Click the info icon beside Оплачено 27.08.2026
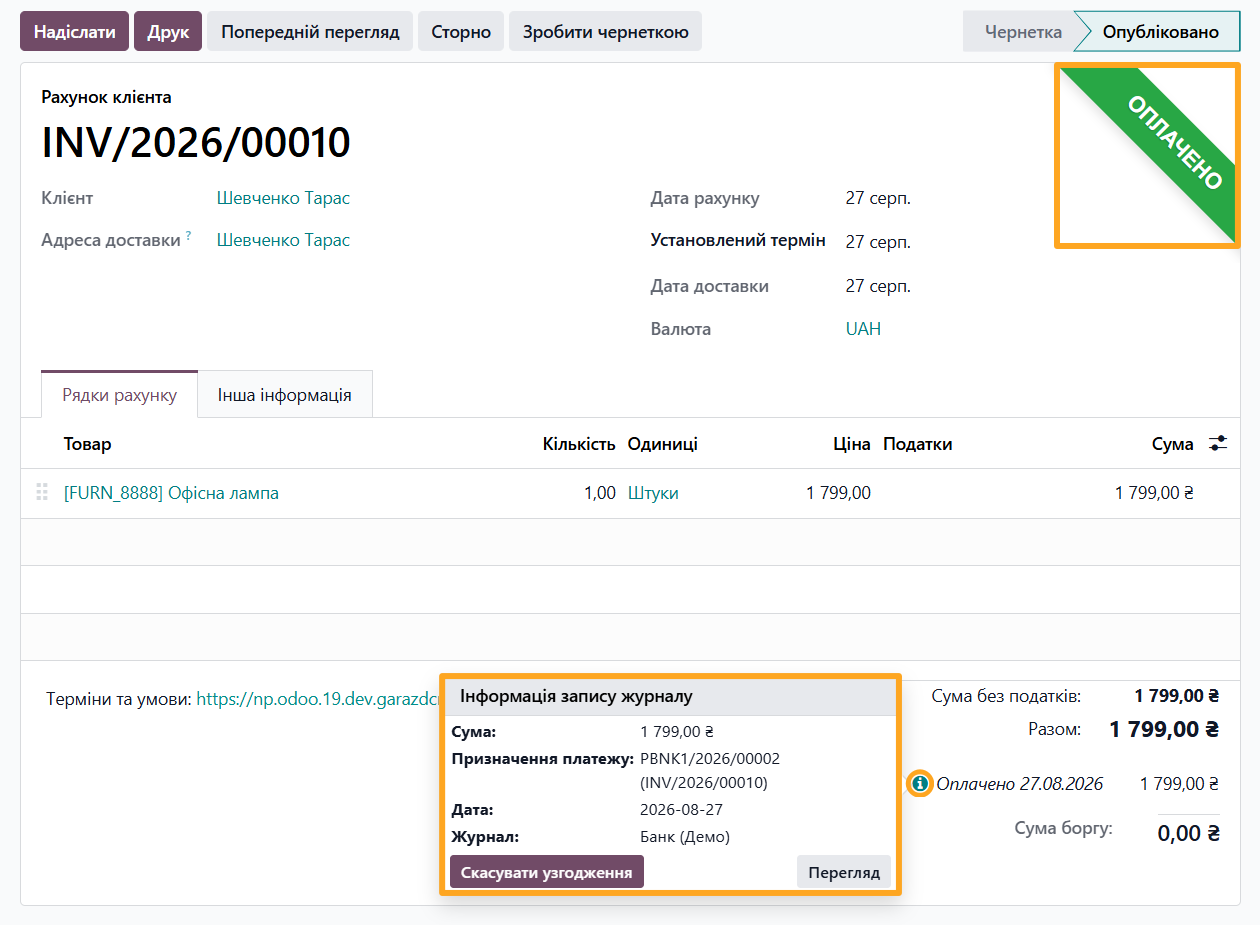Image resolution: width=1260 pixels, height=925 pixels. point(920,784)
